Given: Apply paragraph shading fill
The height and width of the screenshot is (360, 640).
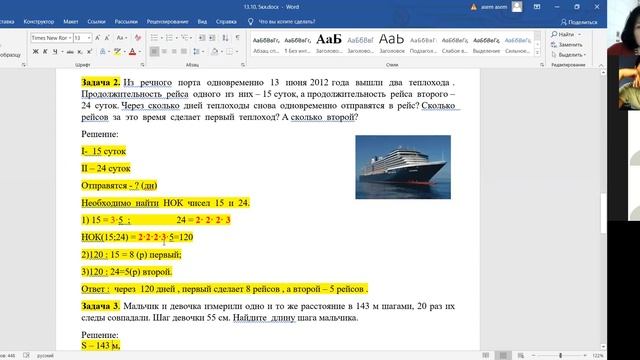Looking at the screenshot, I should click(214, 52).
